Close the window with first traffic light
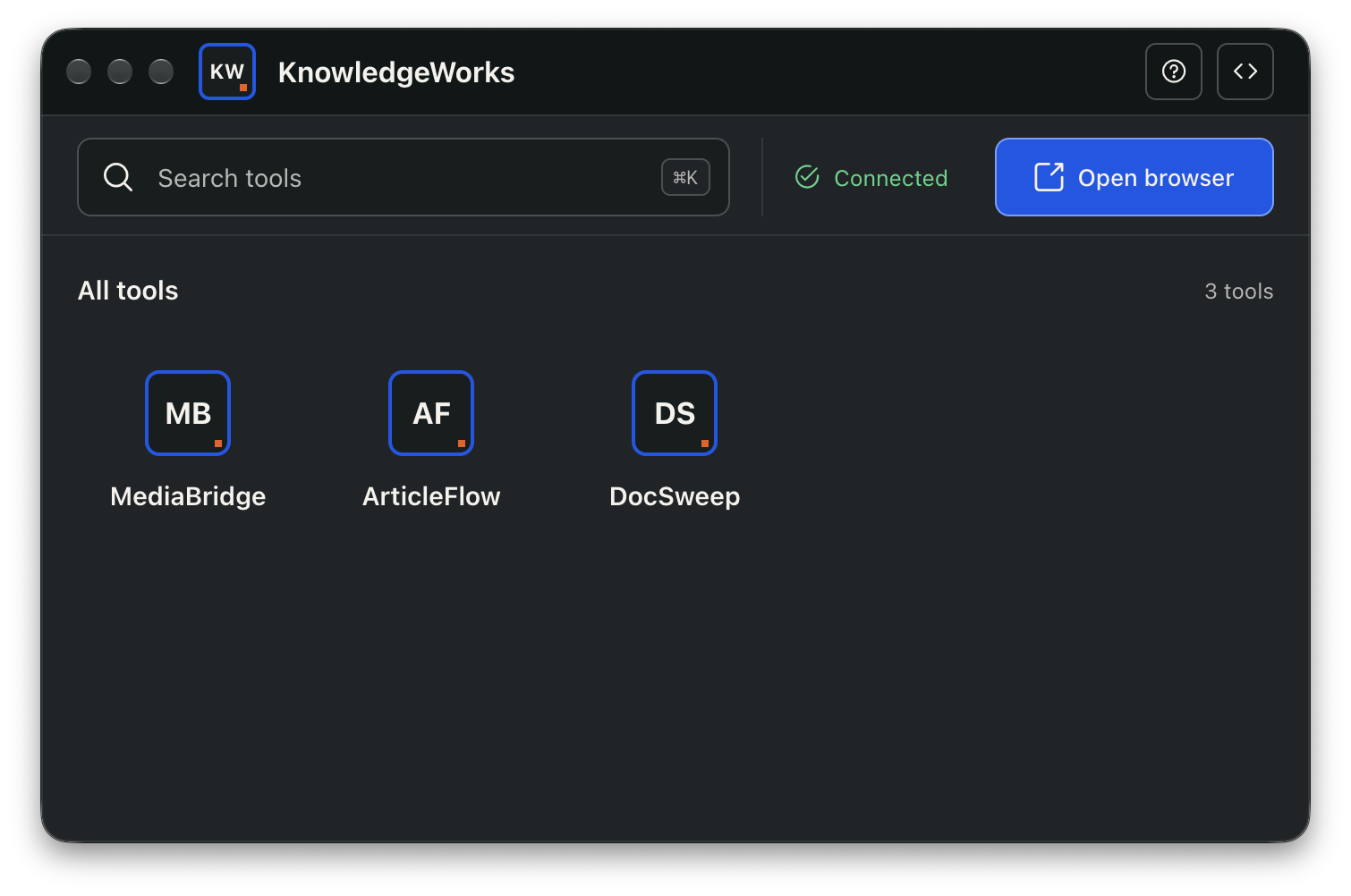 79,72
